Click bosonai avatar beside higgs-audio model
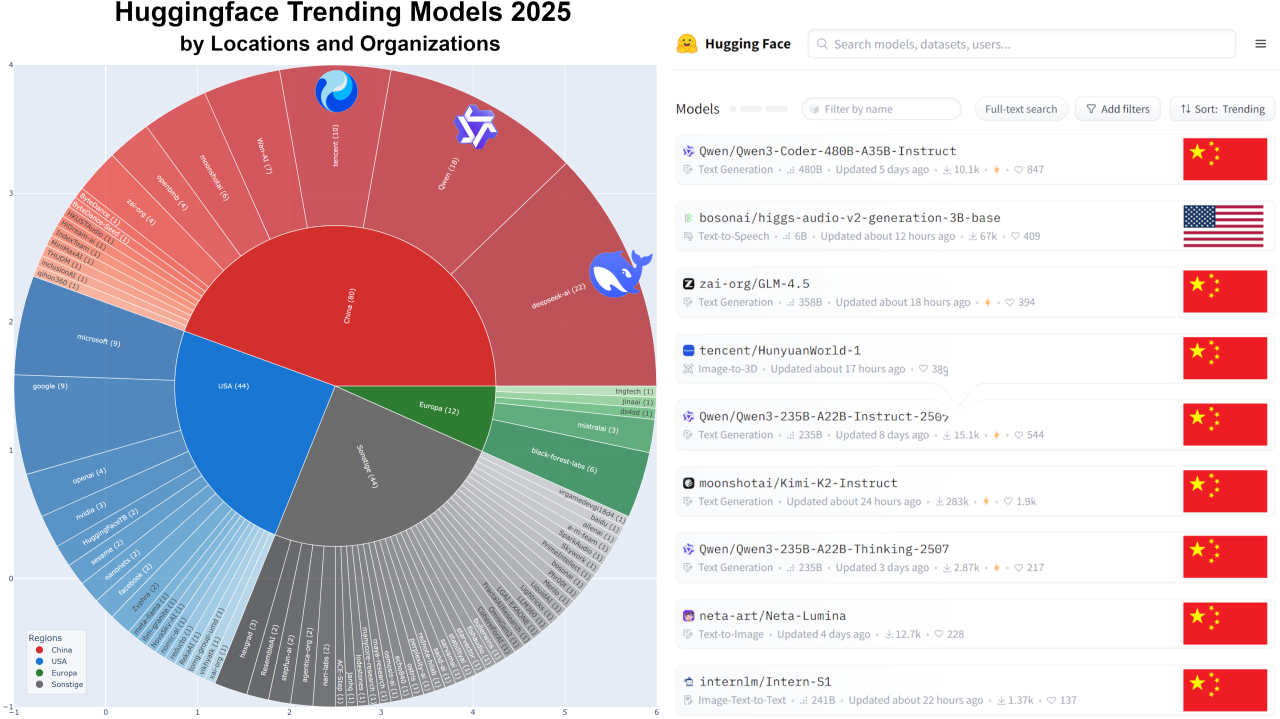The width and height of the screenshot is (1280, 719). (x=688, y=218)
